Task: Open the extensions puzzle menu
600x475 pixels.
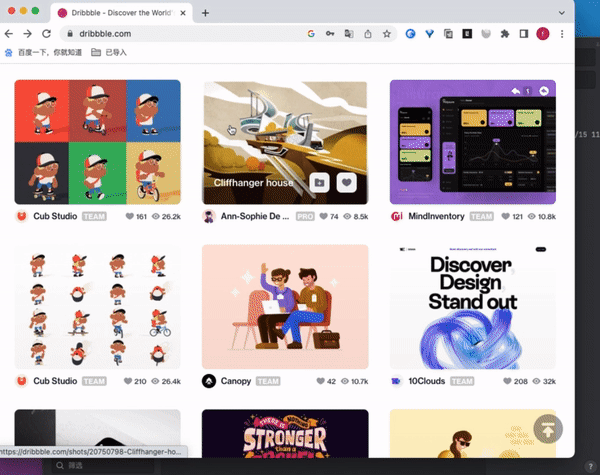Action: [x=505, y=34]
